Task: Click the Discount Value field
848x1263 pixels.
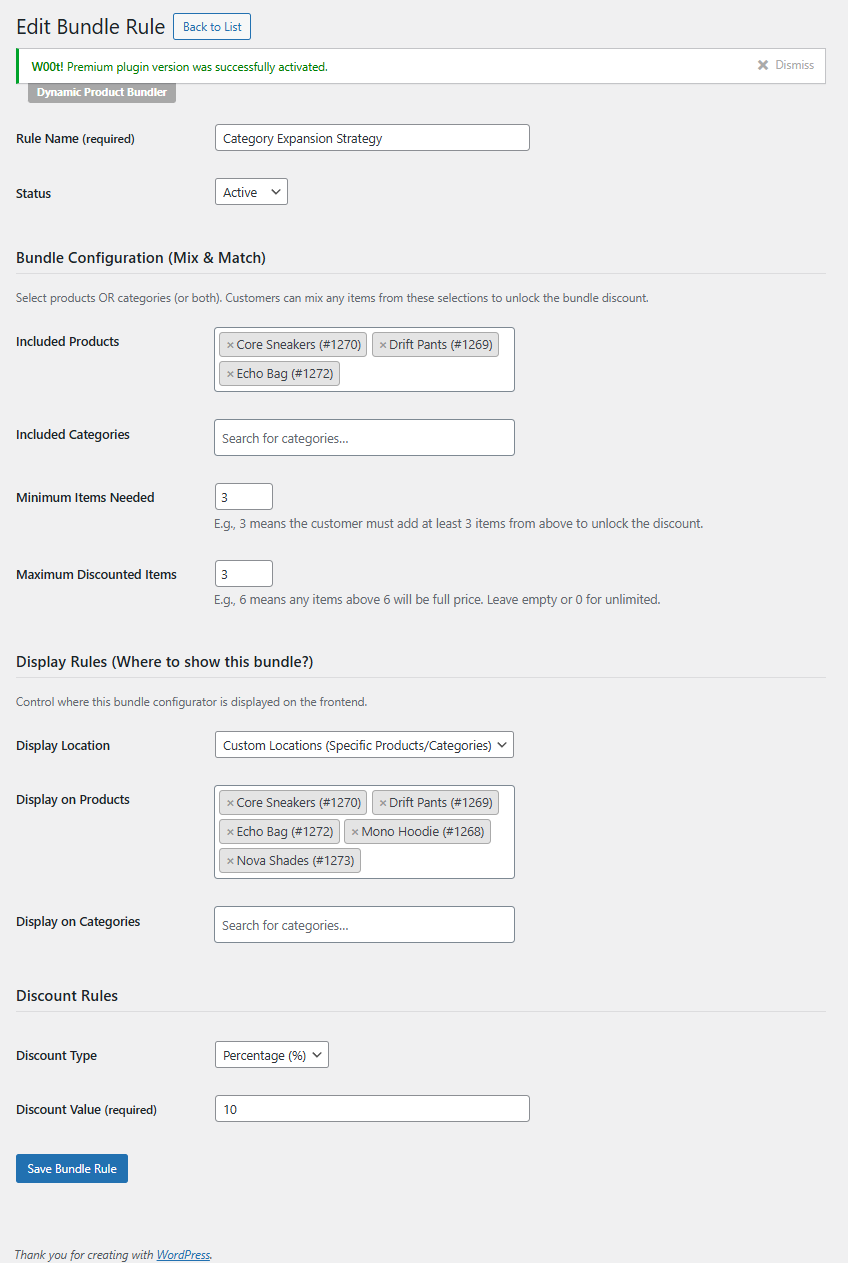Action: [x=372, y=1109]
